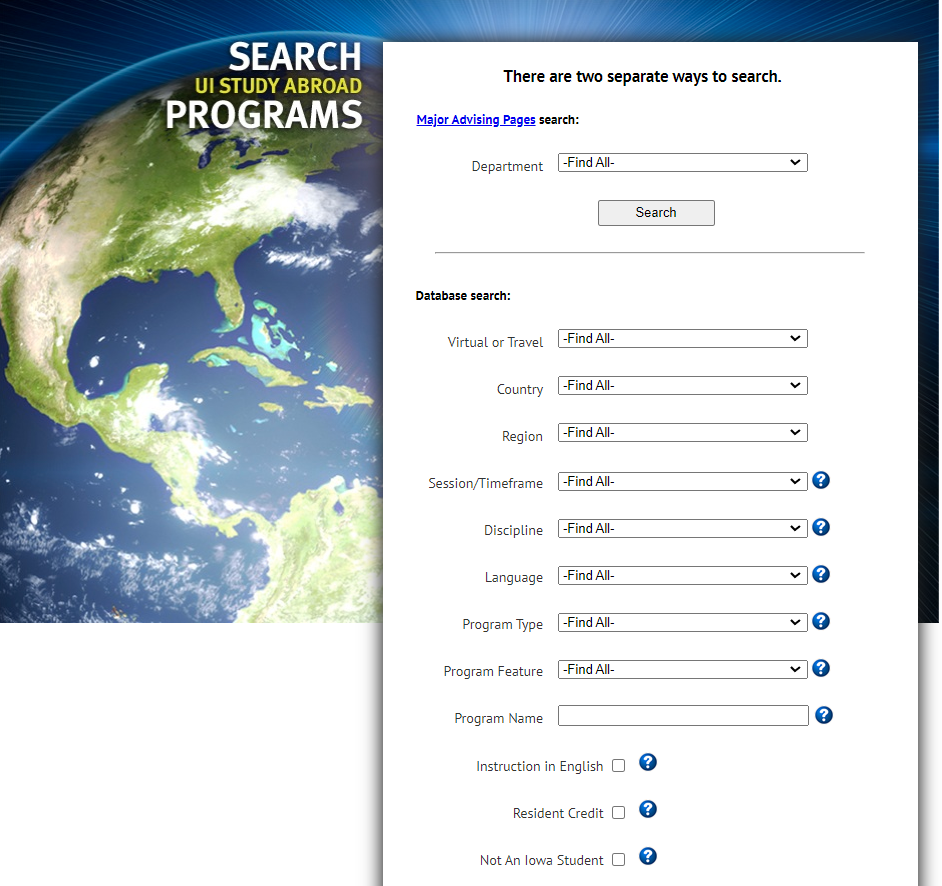Check the Resident Credit box
This screenshot has height=886, width=942.
click(x=618, y=813)
